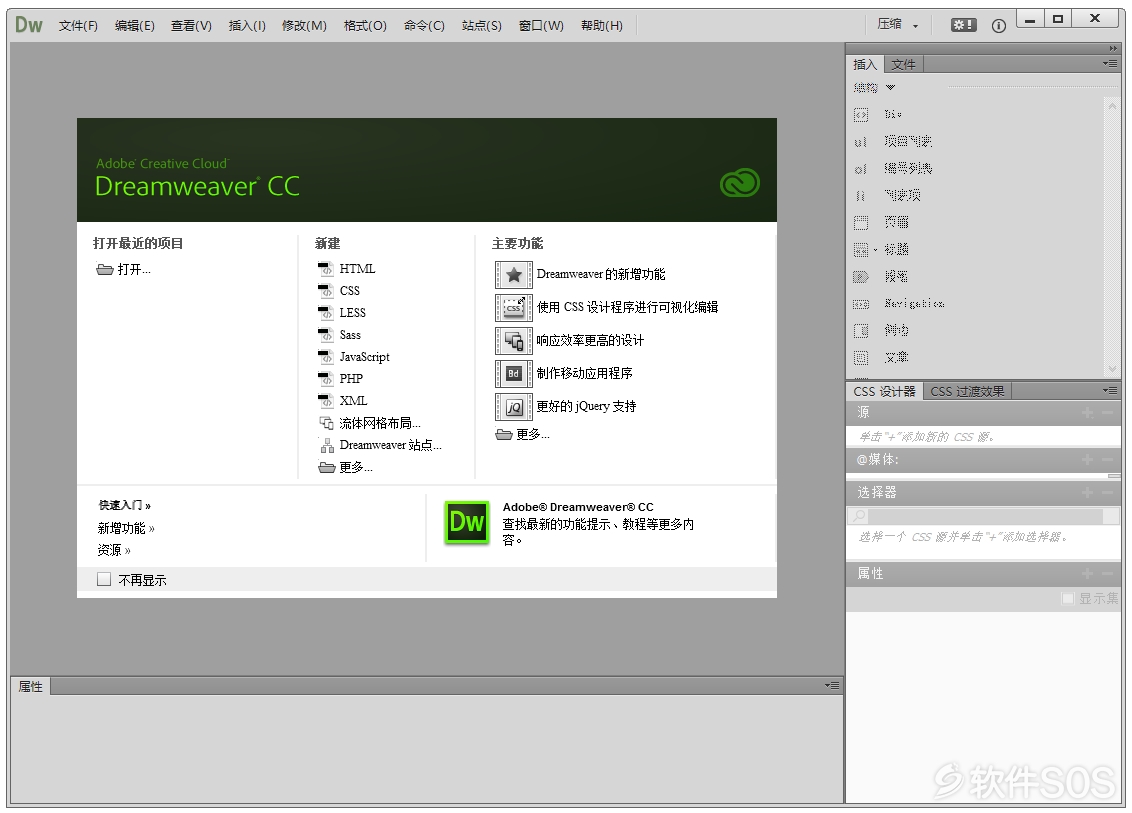This screenshot has height=813, width=1132.
Task: Click the green Dw icon in welcome footer
Action: (466, 522)
